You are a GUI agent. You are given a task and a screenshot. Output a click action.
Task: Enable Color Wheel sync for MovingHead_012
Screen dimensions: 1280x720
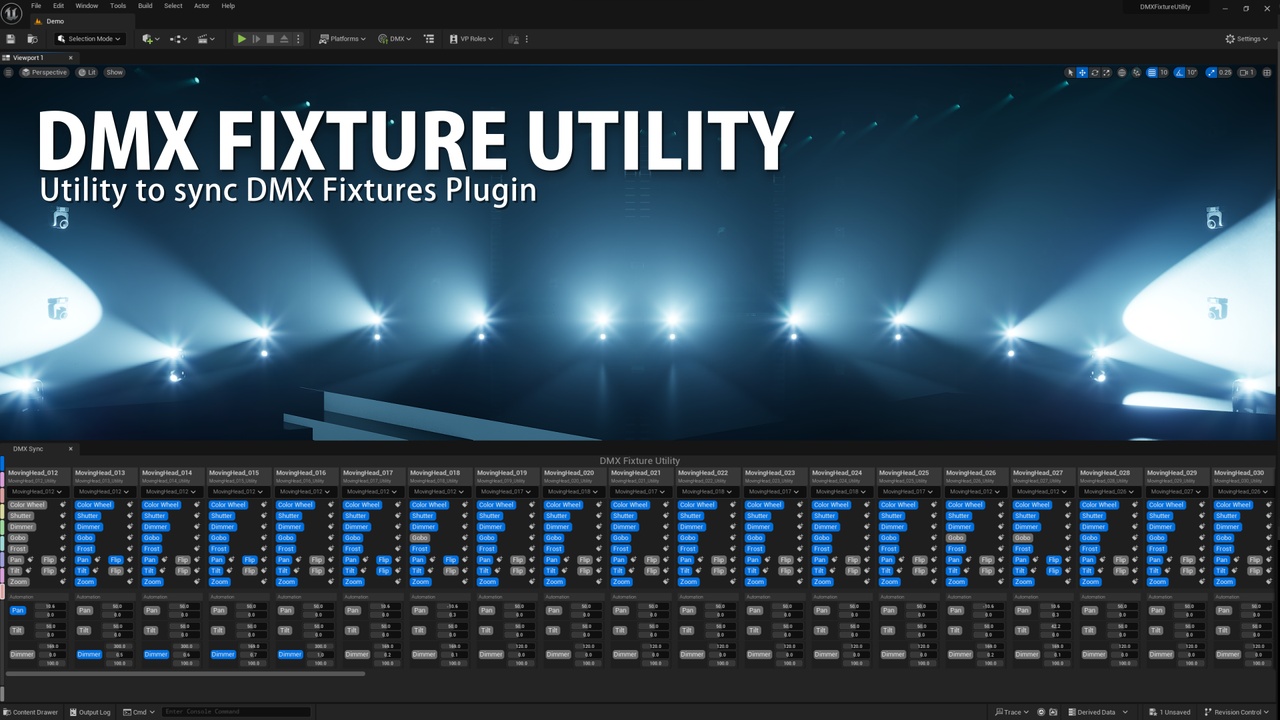tap(27, 505)
